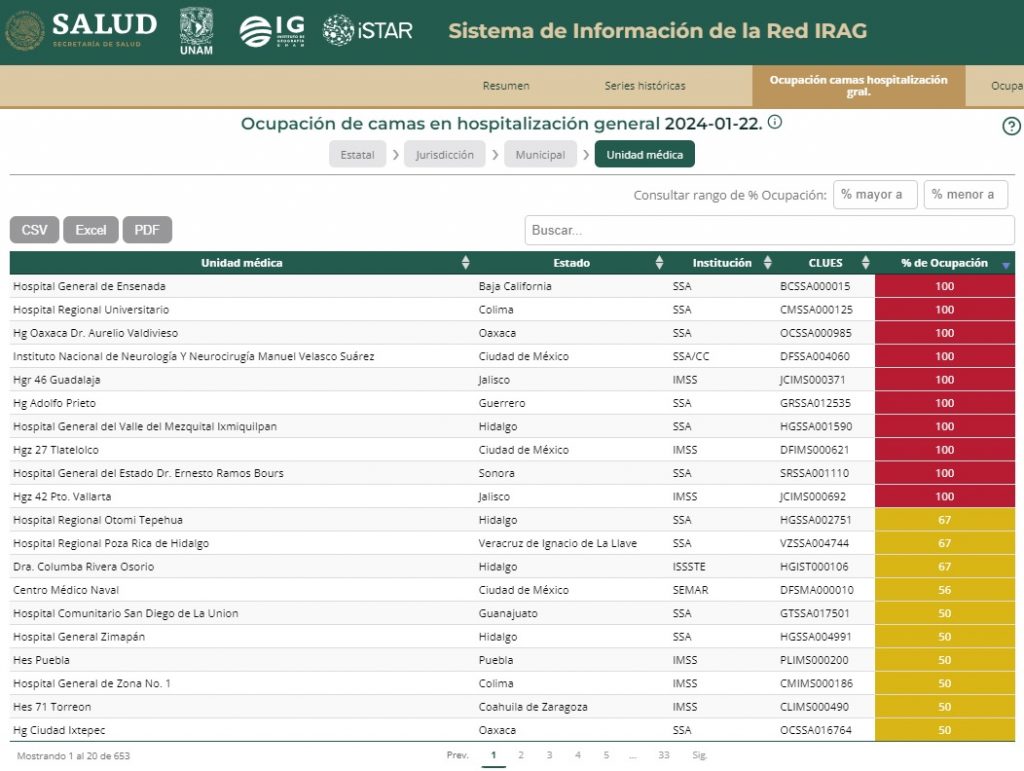Screen dimensions: 1024x771
Task: Click the IG Instituto de Geografía logo
Action: point(272,31)
